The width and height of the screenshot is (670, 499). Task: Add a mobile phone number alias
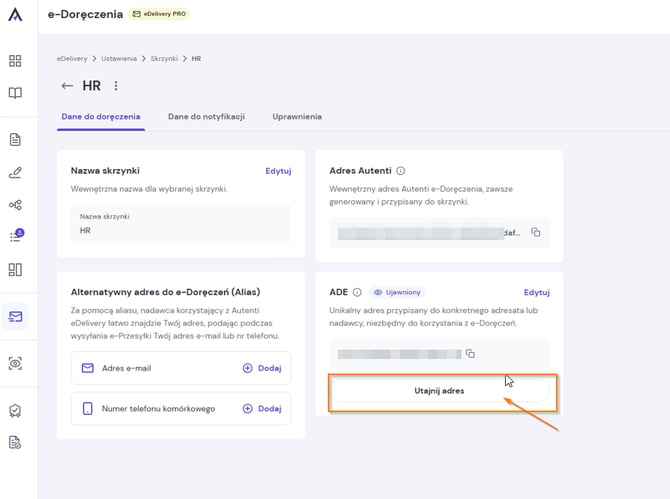click(x=262, y=408)
